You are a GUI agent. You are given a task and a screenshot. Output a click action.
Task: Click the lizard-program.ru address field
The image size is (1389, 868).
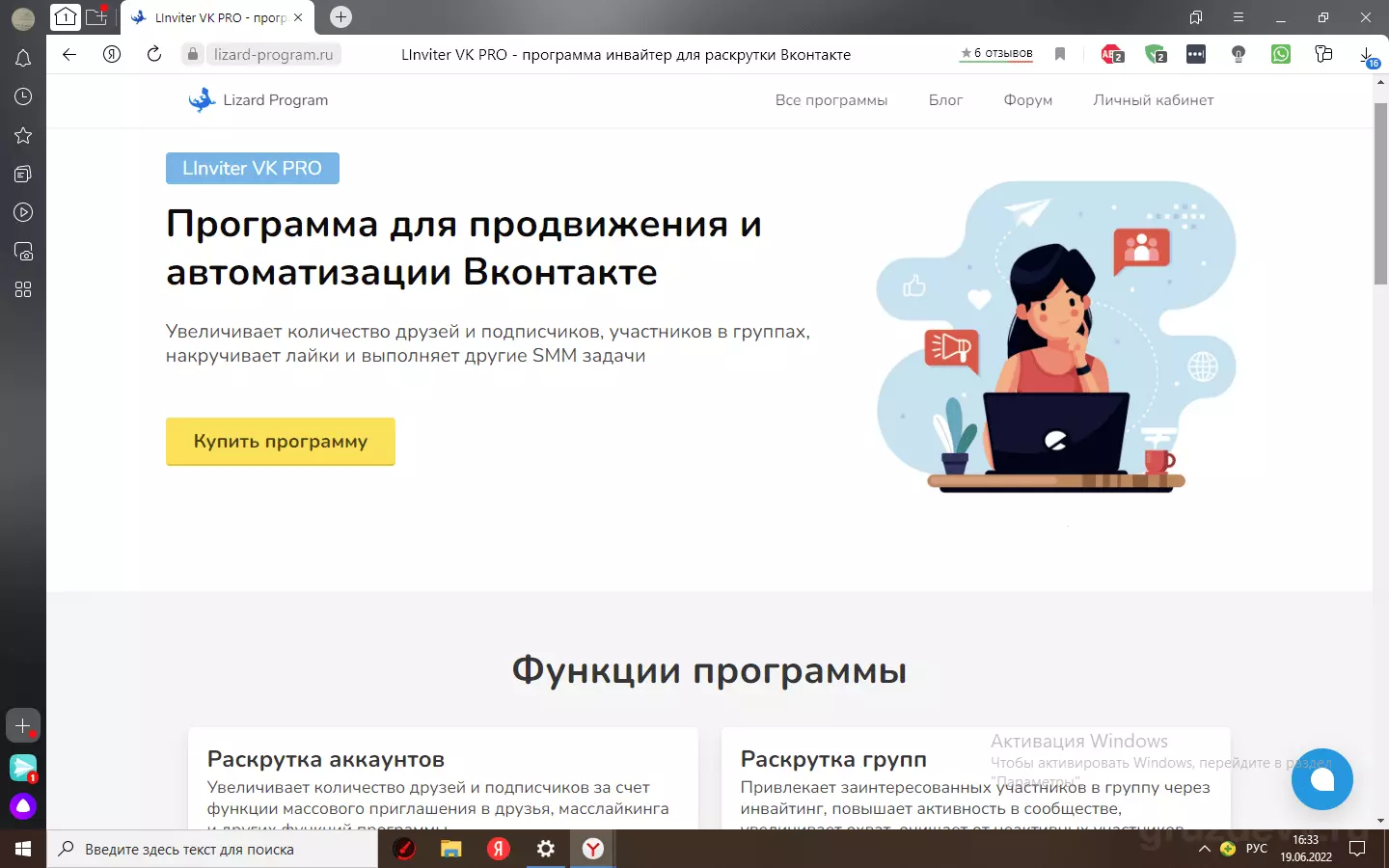coord(274,54)
